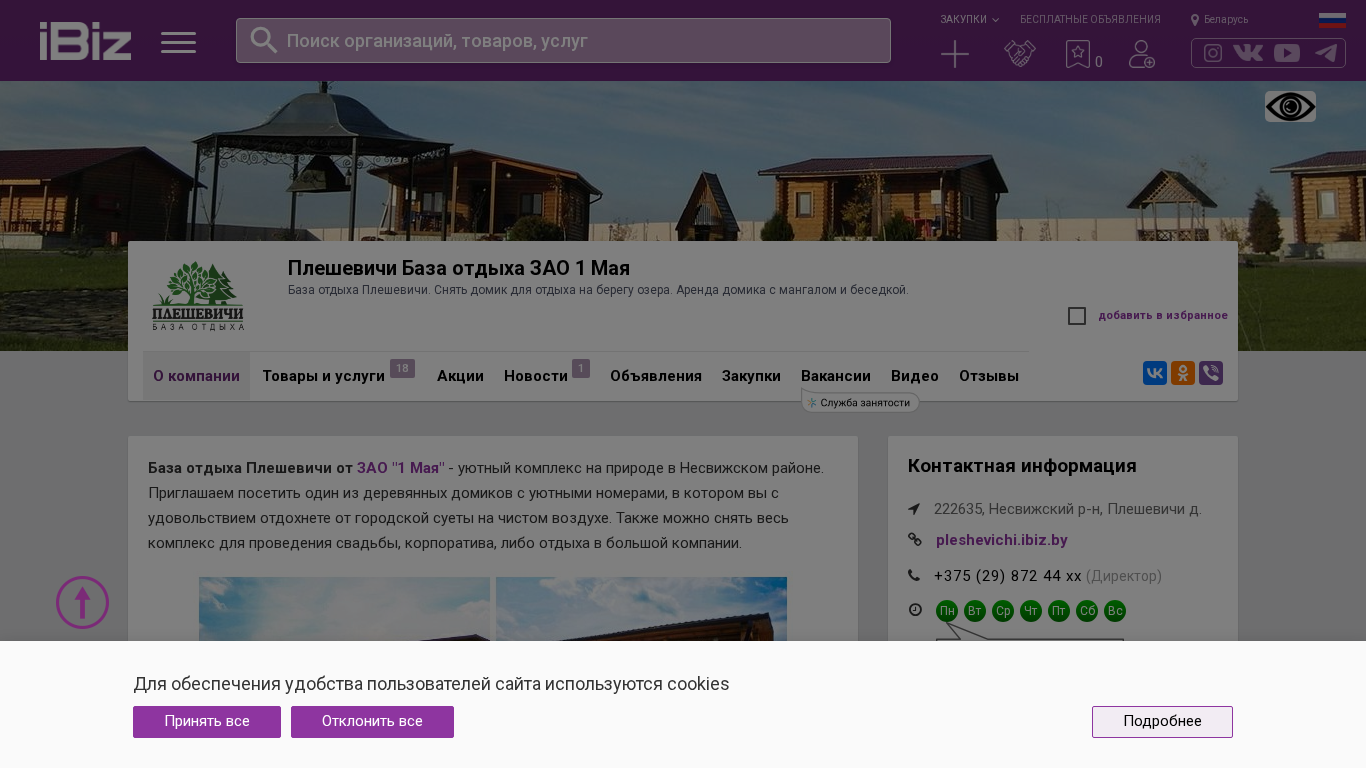
Task: Open Бесплатные объявления link
Action: [x=1090, y=20]
